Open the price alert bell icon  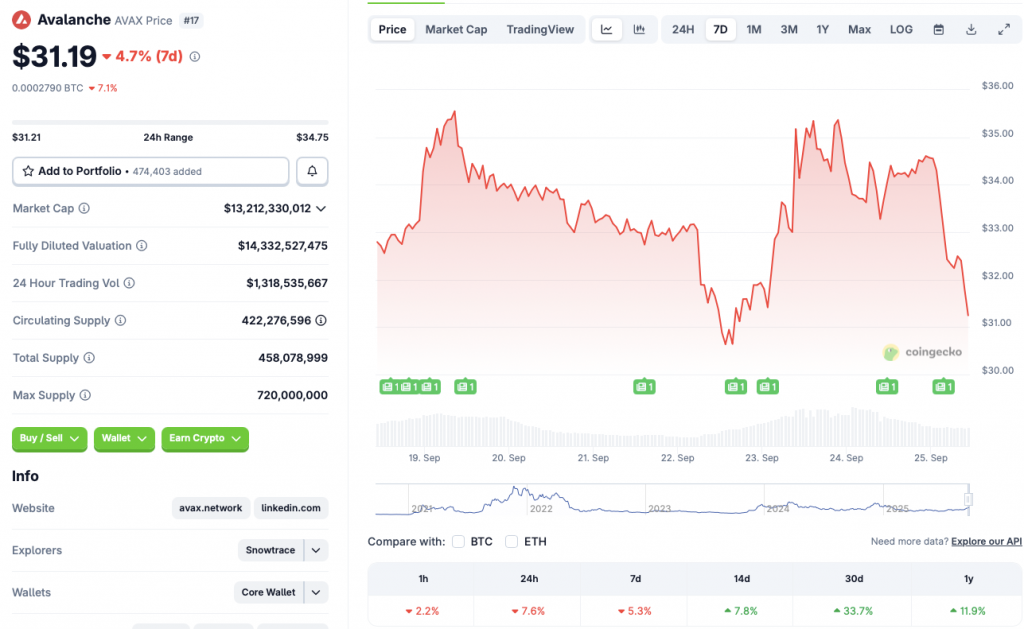tap(312, 171)
